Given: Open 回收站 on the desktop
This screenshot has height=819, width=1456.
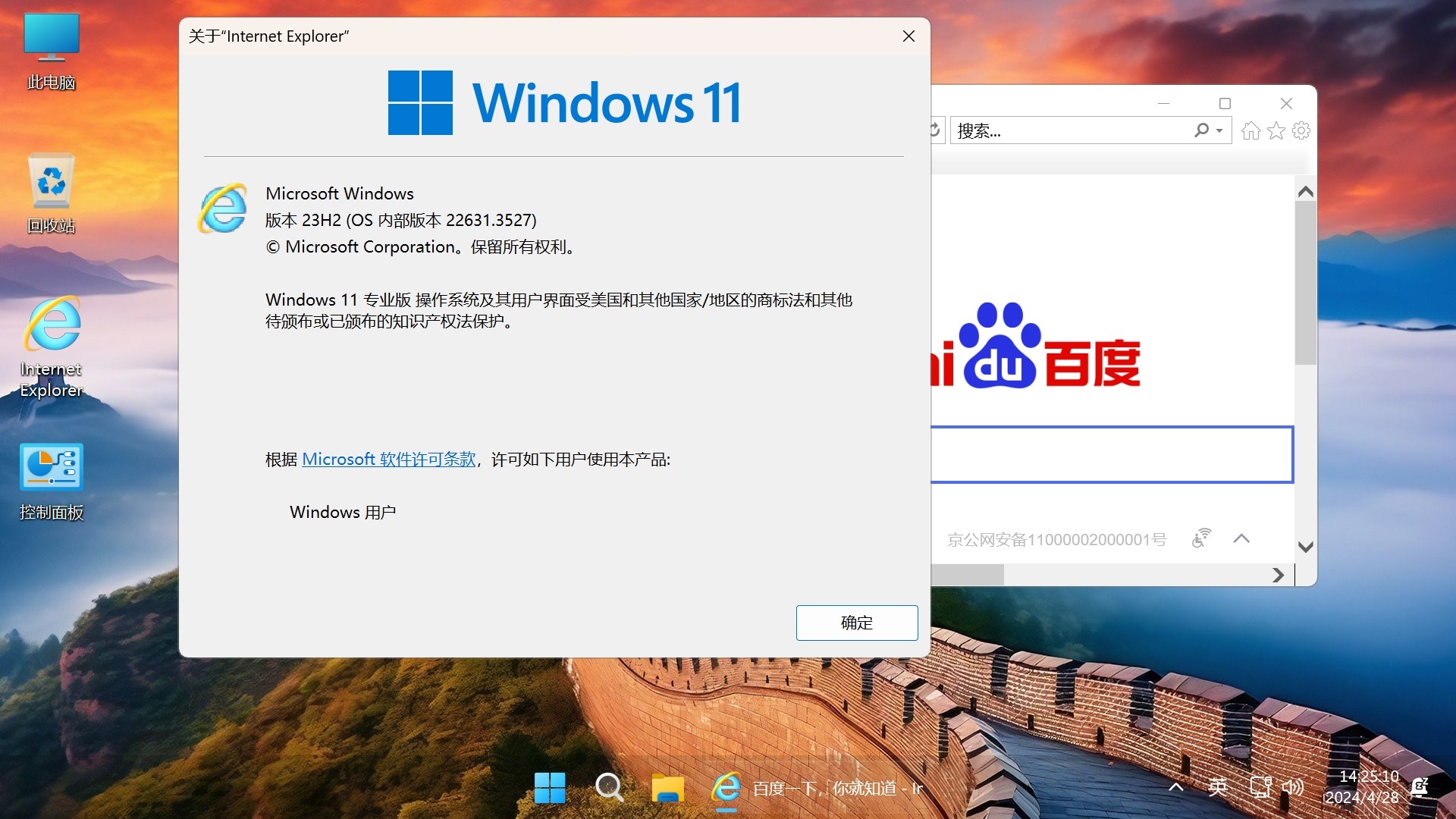Looking at the screenshot, I should 50,181.
